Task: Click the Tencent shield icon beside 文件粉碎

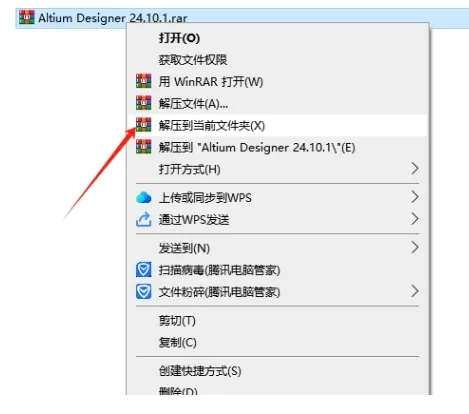Action: (x=144, y=292)
